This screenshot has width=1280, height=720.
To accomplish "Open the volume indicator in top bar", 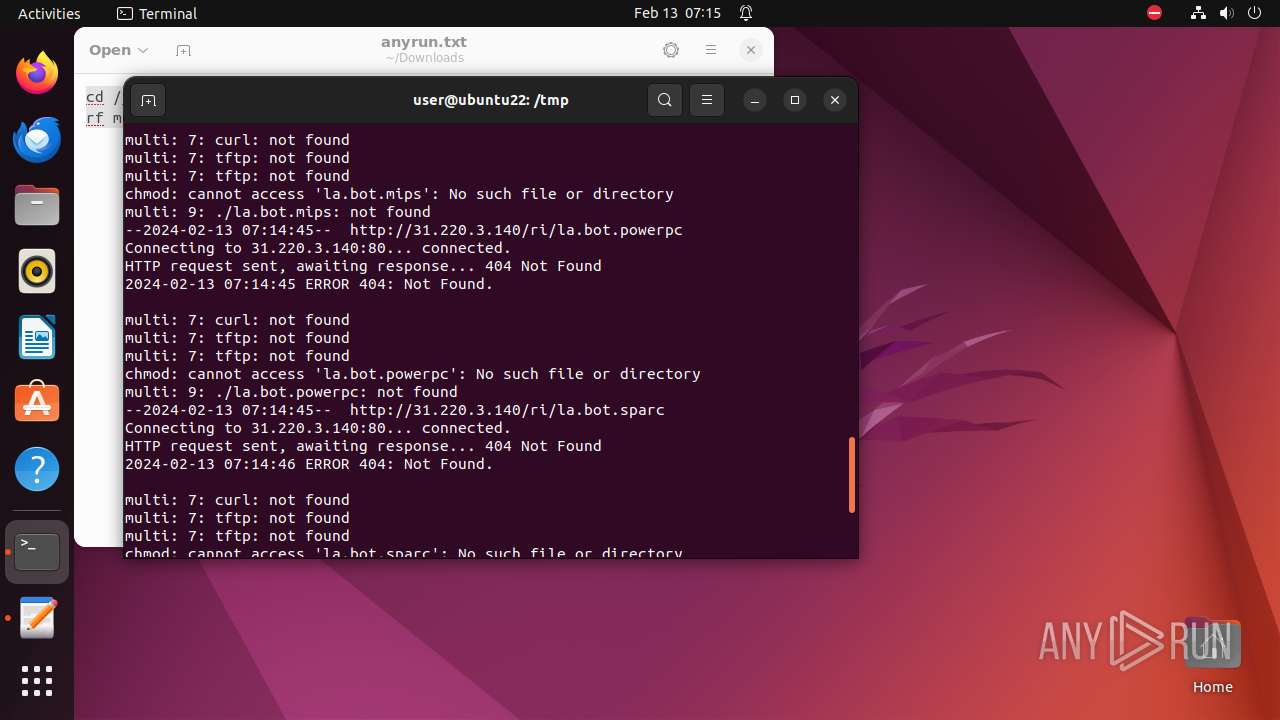I will (1227, 14).
